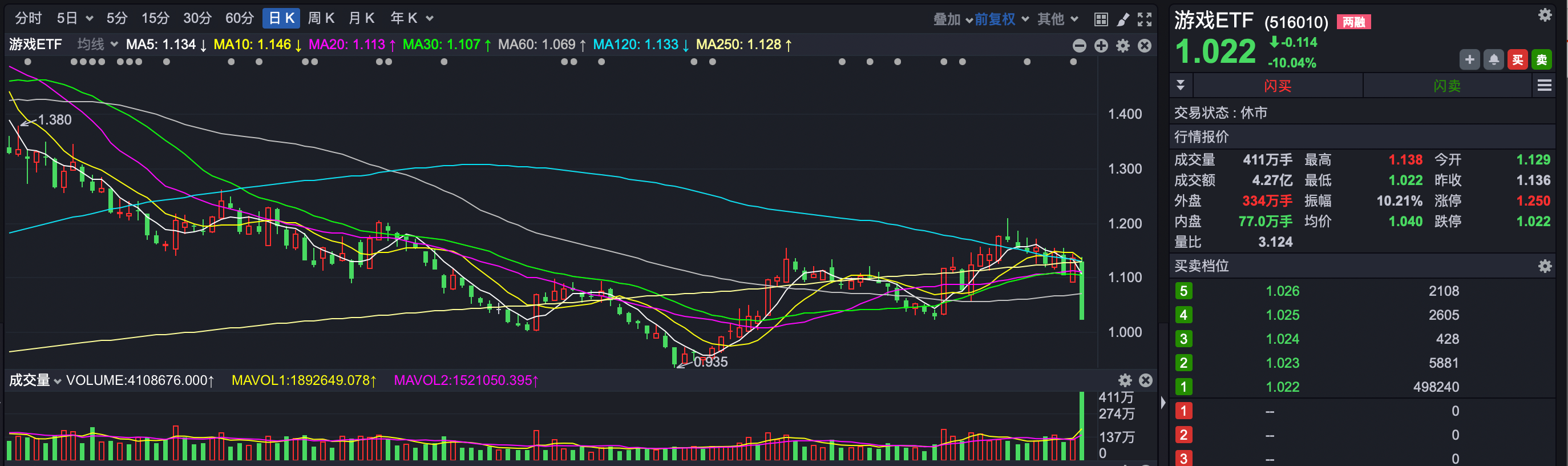This screenshot has width=1568, height=466.
Task: Click the green MA30 value label
Action: (447, 45)
